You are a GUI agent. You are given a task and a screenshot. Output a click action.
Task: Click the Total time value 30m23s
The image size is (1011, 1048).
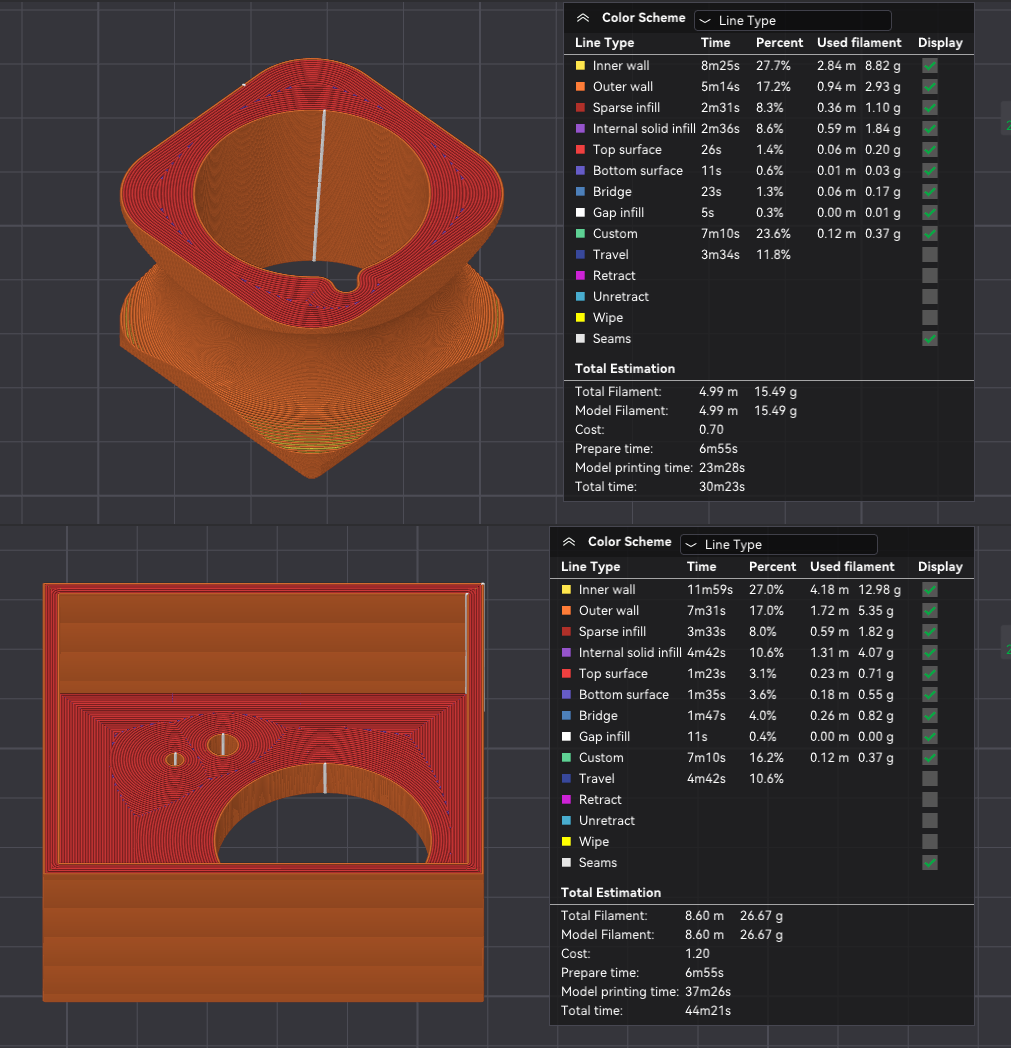click(722, 487)
